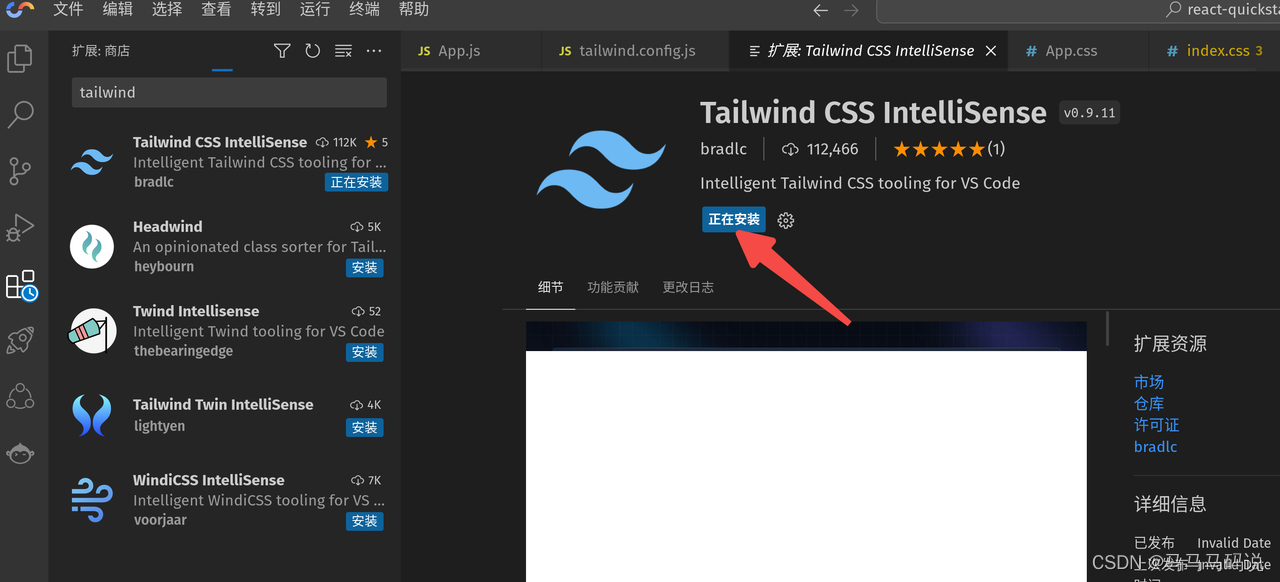Click the rocket icon in activity bar
The image size is (1280, 582).
point(20,341)
